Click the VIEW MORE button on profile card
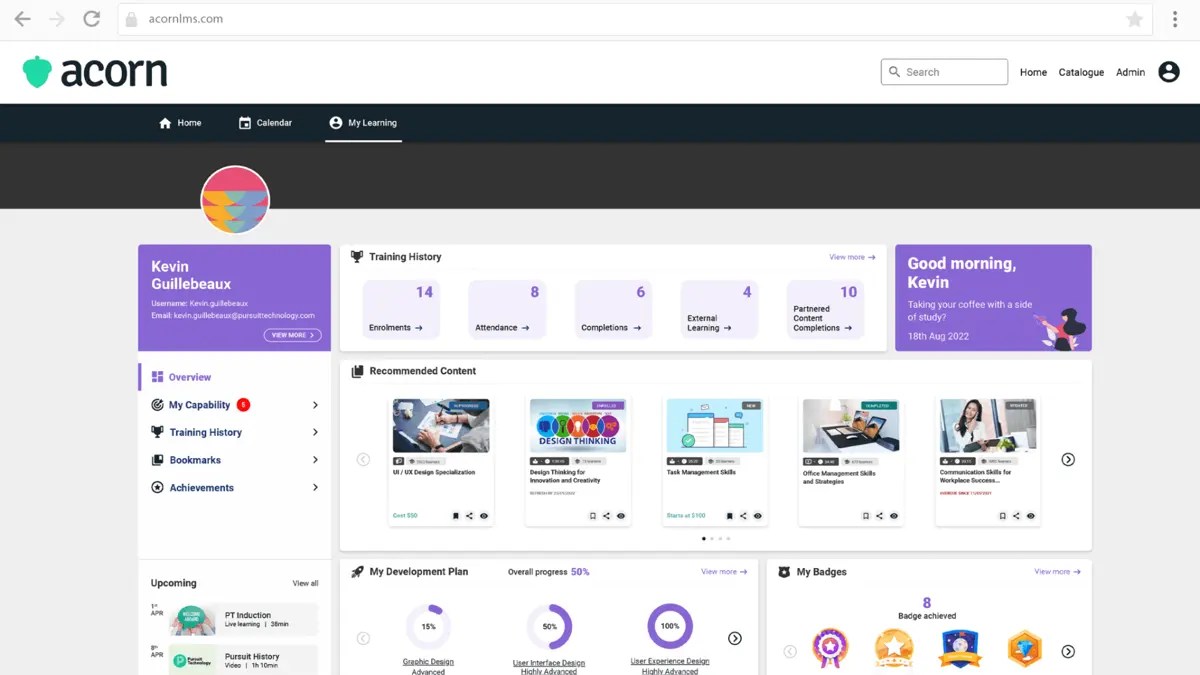 point(292,335)
